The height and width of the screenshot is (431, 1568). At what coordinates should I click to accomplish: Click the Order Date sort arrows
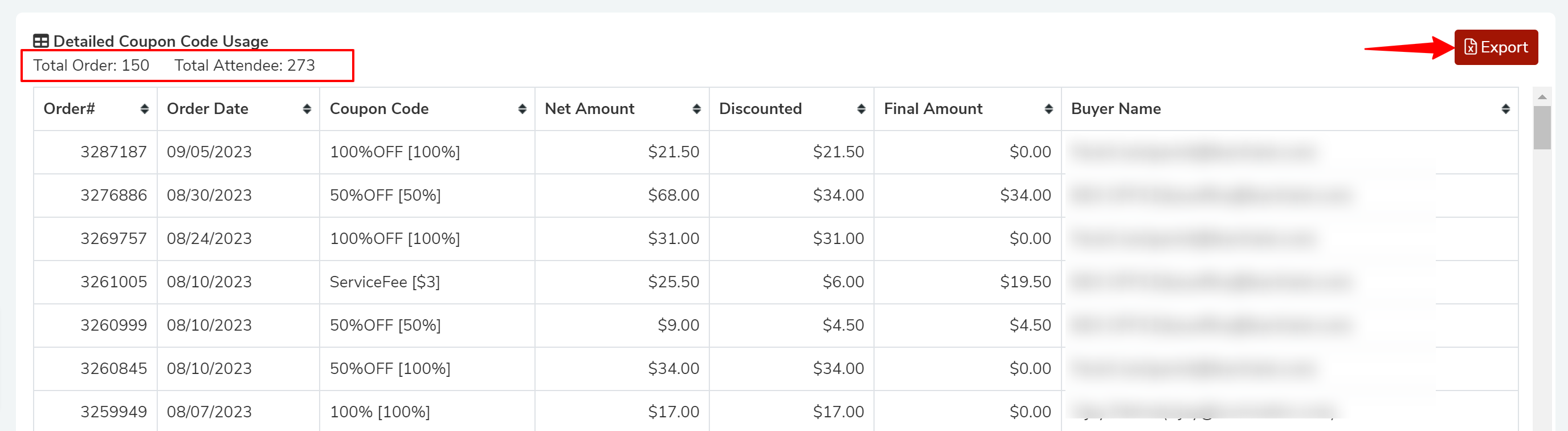[x=307, y=109]
